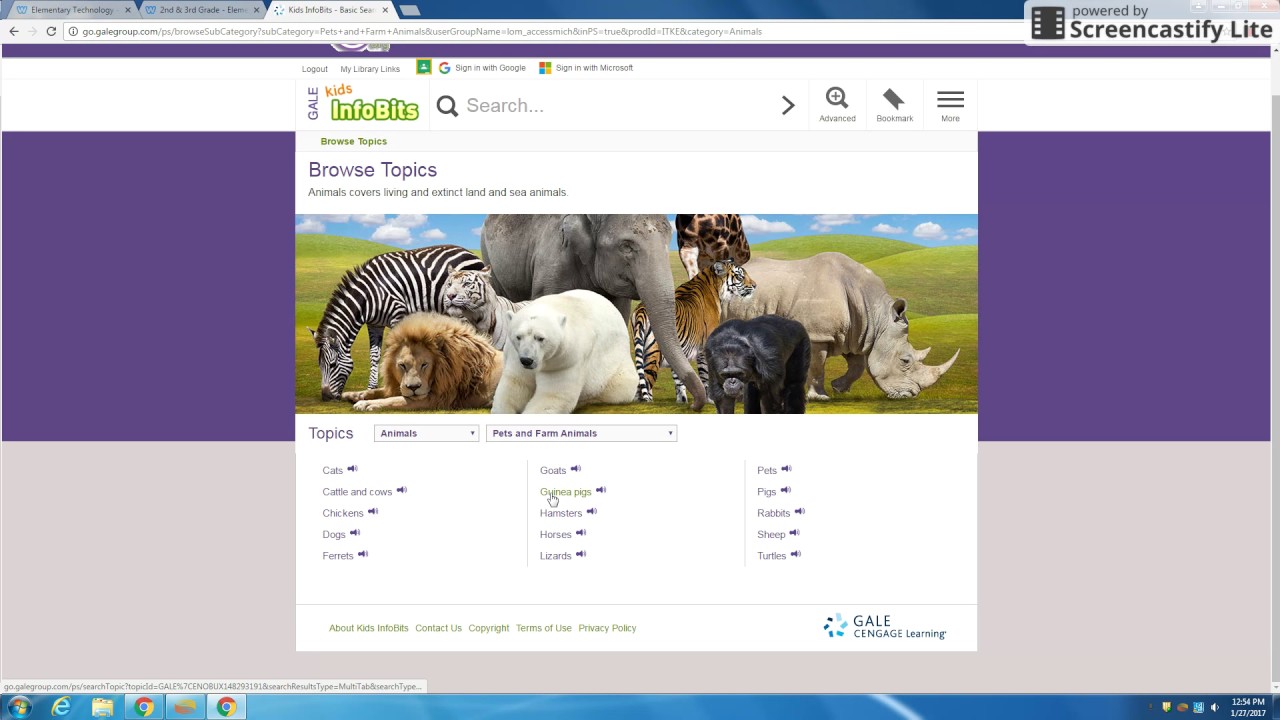Open the Turtles topic link
This screenshot has width=1280, height=720.
click(772, 556)
